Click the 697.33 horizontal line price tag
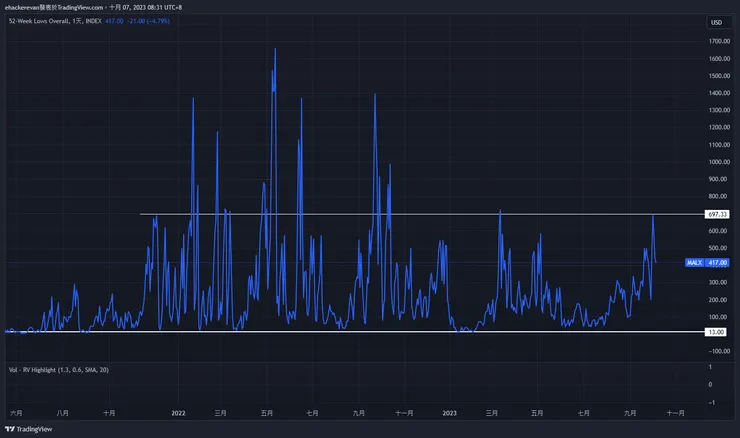Image resolution: width=740 pixels, height=438 pixels. pyautogui.click(x=717, y=214)
